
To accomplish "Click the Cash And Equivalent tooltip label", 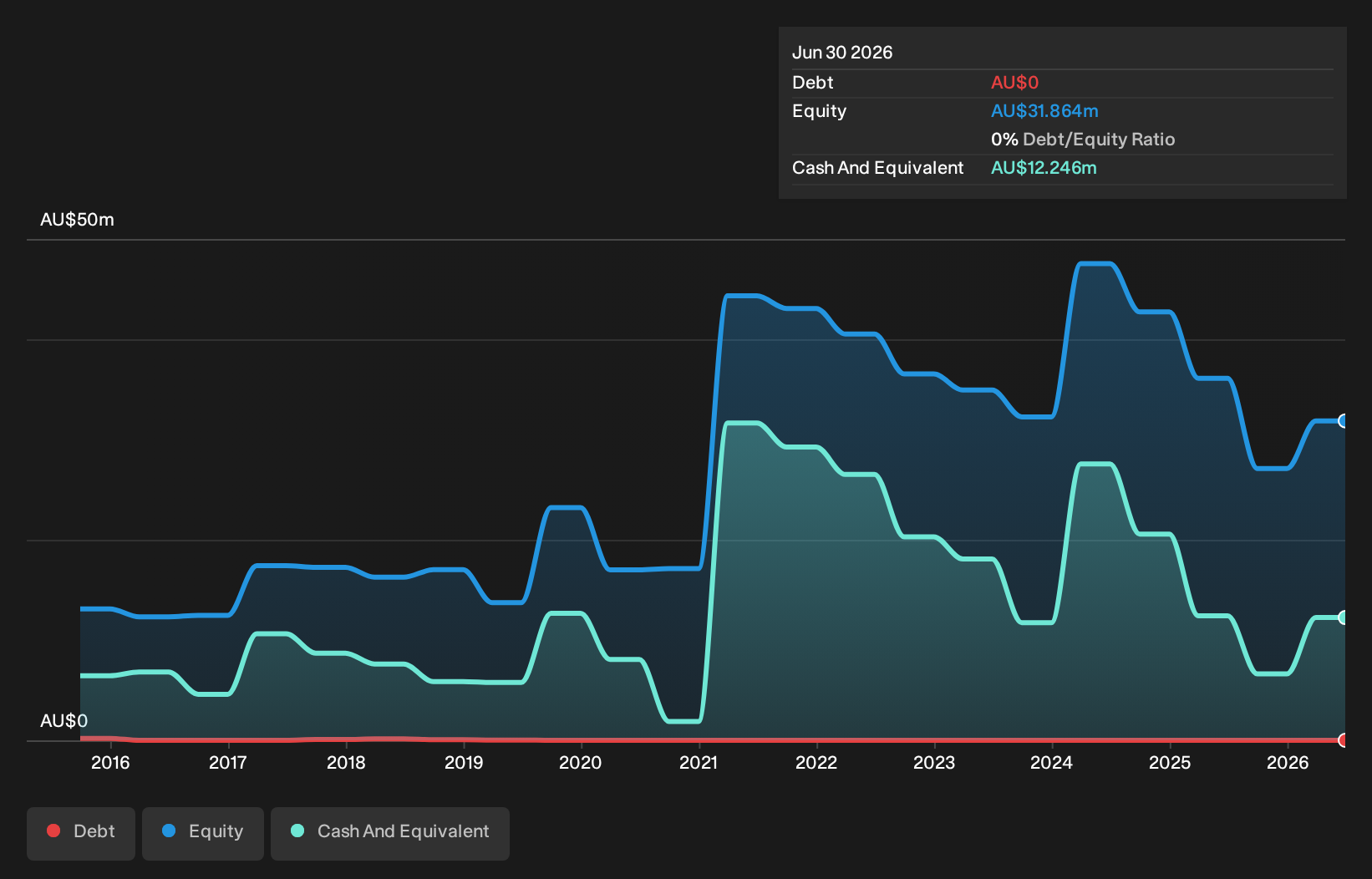I will pyautogui.click(x=878, y=168).
